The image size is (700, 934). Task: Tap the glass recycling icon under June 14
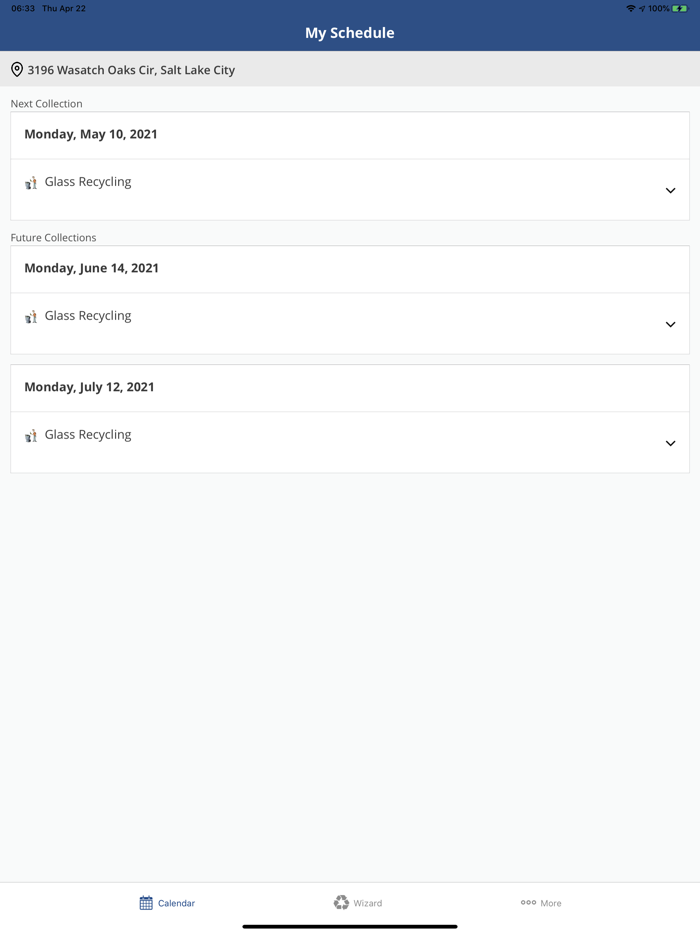click(x=31, y=317)
